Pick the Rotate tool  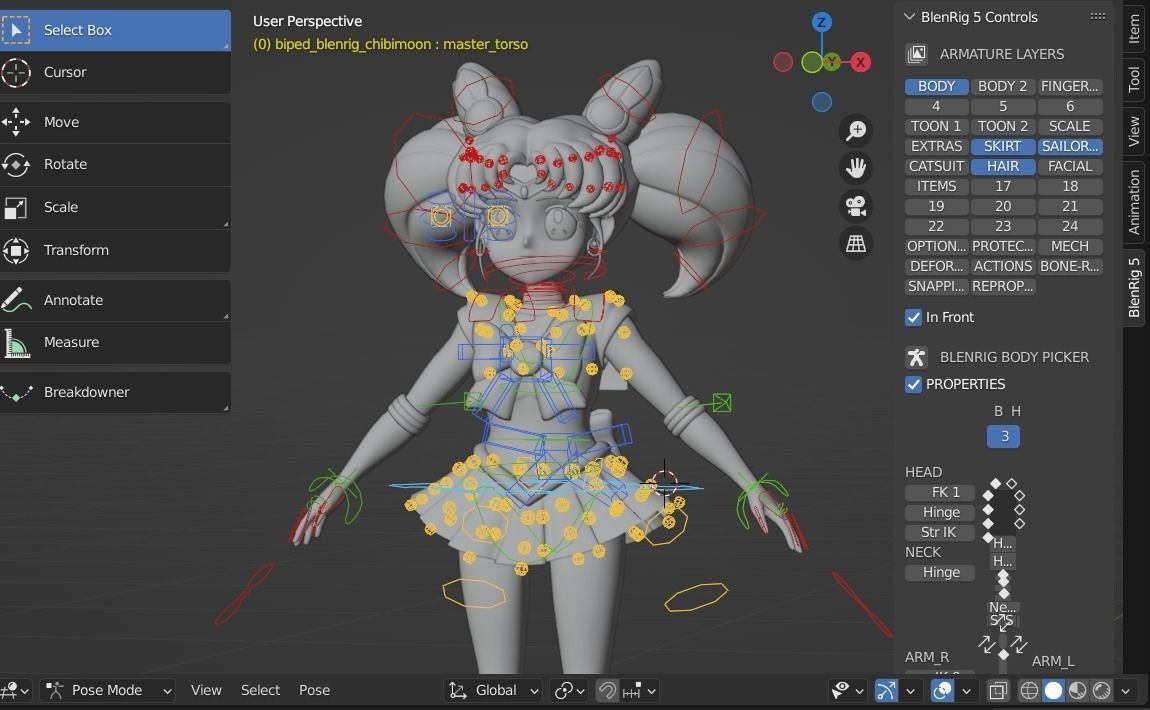[115, 164]
